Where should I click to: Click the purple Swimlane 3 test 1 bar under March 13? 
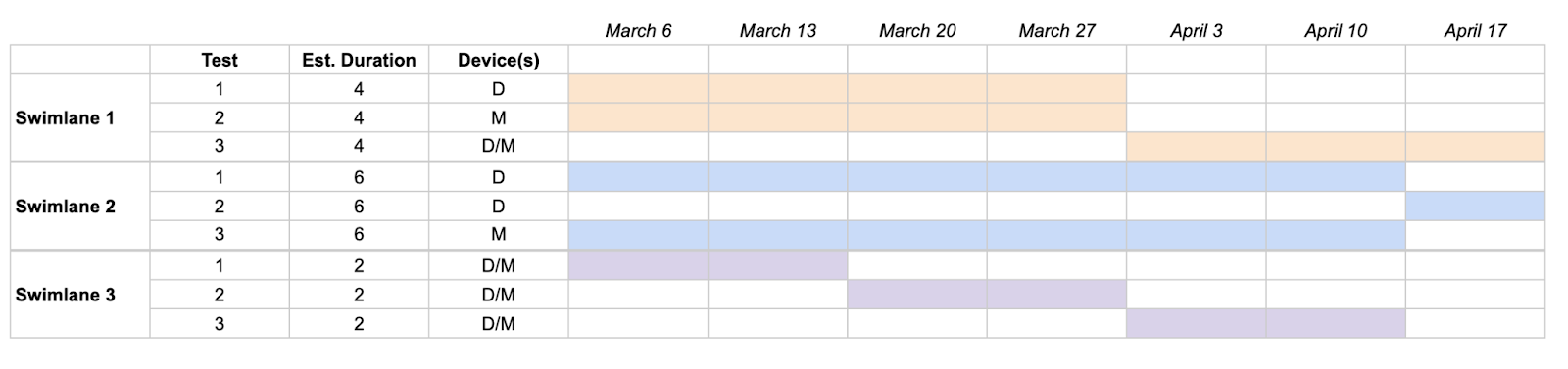coord(778,265)
